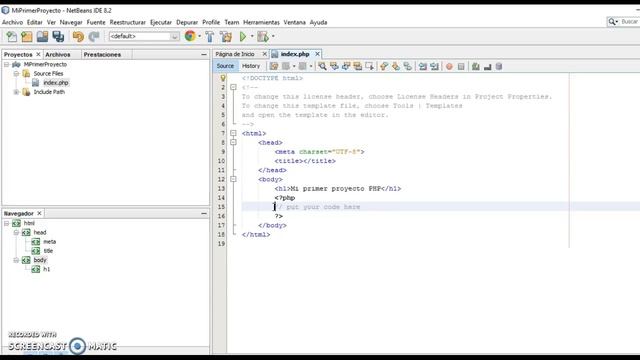The image size is (640, 360).
Task: Click the Build Project hammer icon
Action: pos(209,36)
